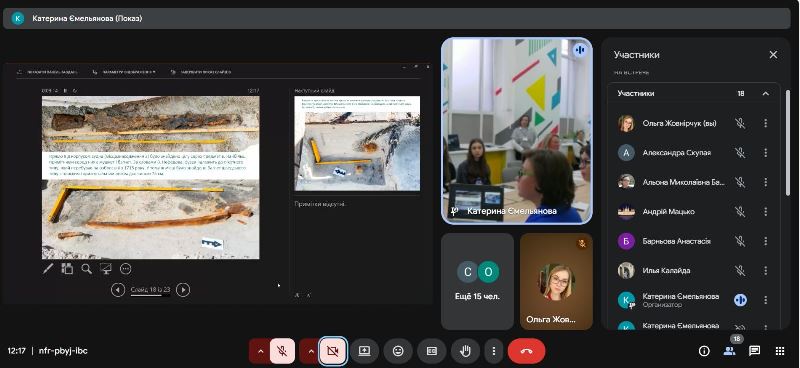Viewport: 800px width, 368px height.
Task: Close the Участники side panel
Action: 773,55
